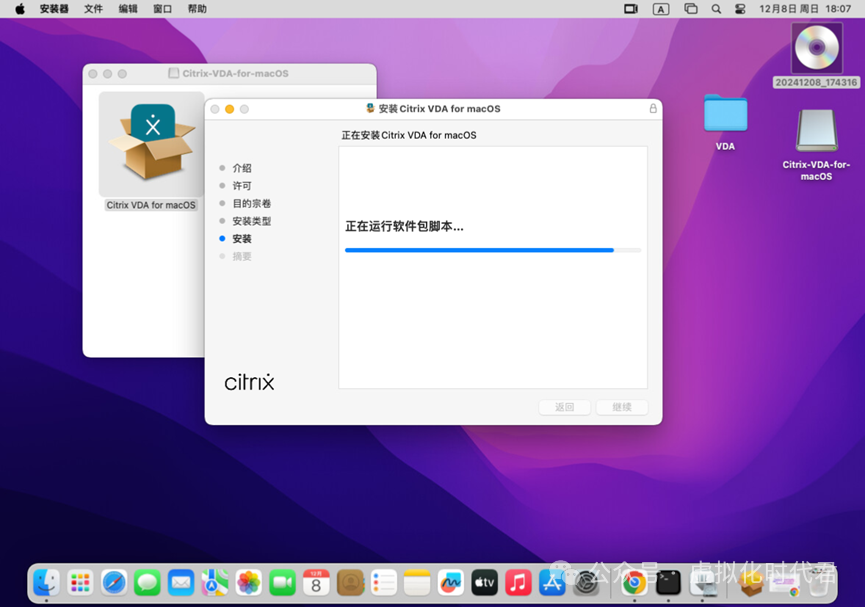This screenshot has height=607, width=865.
Task: Open Reminders app in the Dock
Action: click(383, 583)
